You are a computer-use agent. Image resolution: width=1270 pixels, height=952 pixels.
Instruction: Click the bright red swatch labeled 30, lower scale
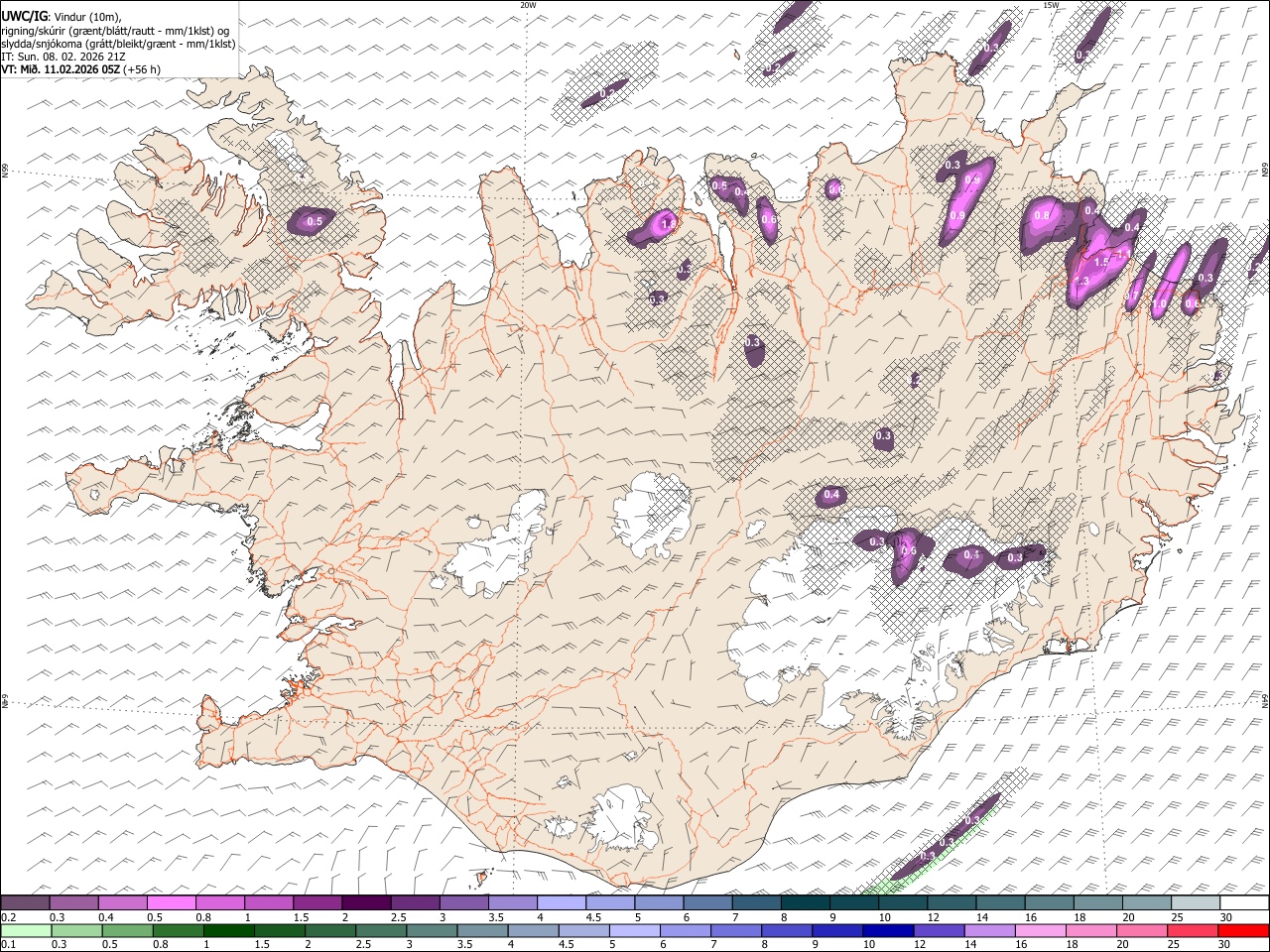click(x=1244, y=930)
